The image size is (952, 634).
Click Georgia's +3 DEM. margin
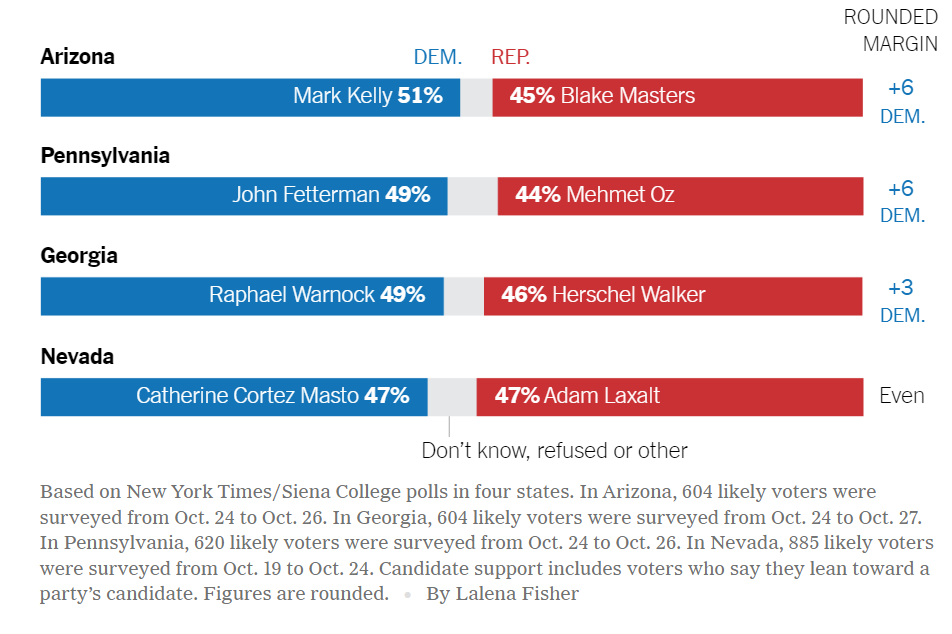point(902,301)
